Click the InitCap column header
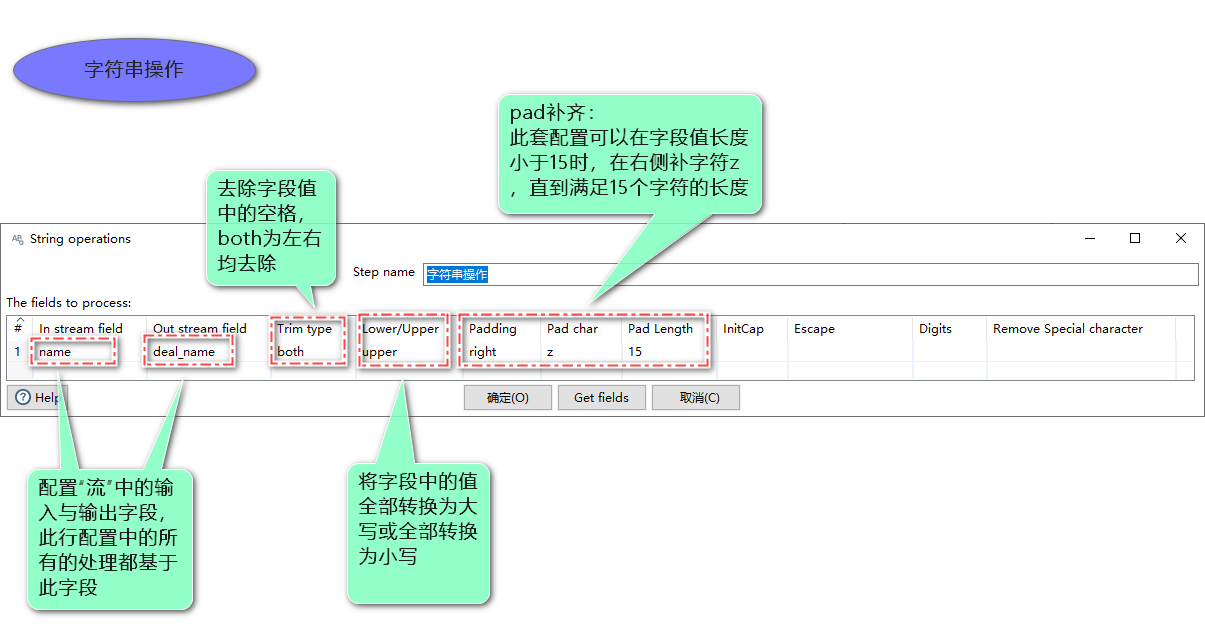The height and width of the screenshot is (627, 1205). (x=743, y=329)
